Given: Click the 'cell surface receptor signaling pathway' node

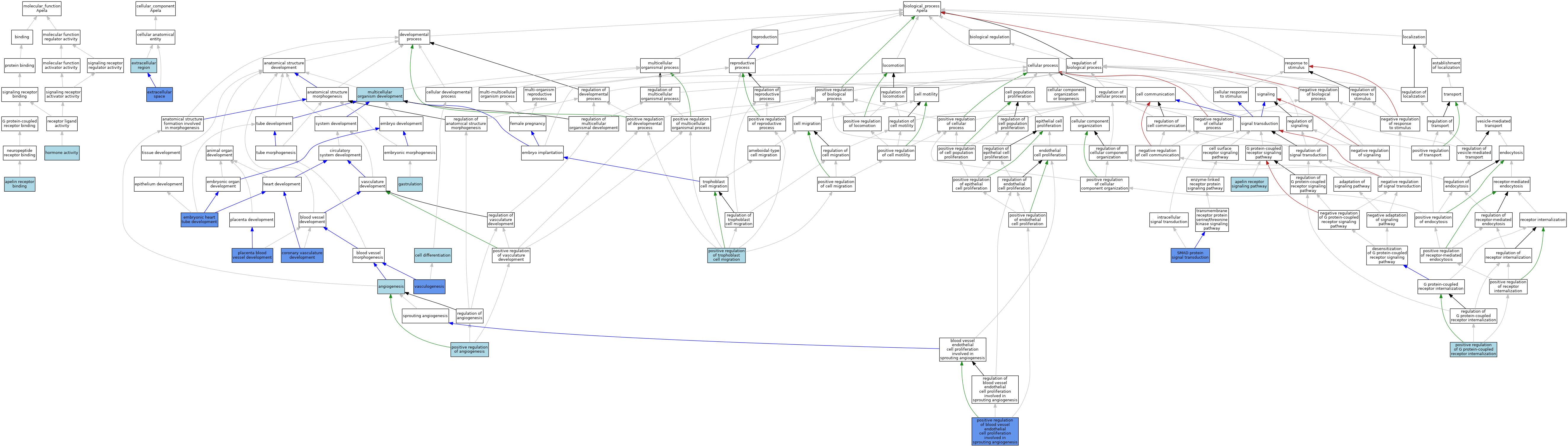Looking at the screenshot, I should 1220,153.
